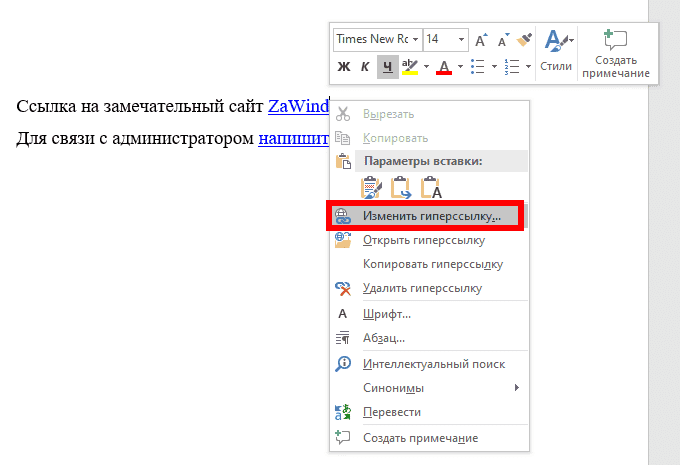Viewport: 680px width, 465px height.
Task: Click Создать примечание in mini toolbar
Action: 616,53
